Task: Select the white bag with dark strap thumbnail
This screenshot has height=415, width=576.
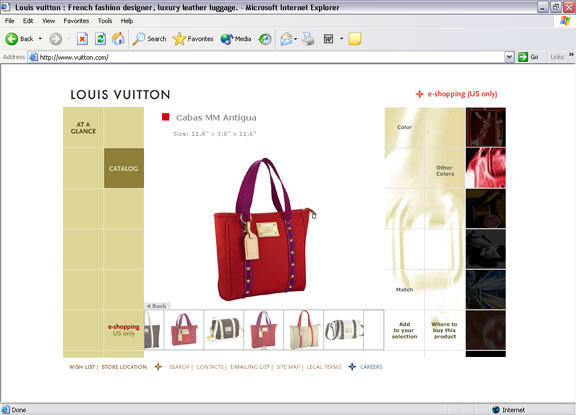Action: 344,330
